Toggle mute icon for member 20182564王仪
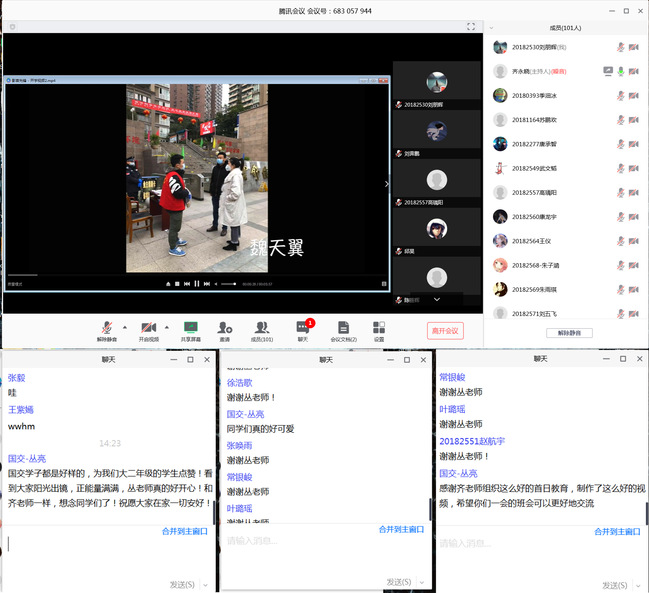This screenshot has width=649, height=593. [x=621, y=240]
